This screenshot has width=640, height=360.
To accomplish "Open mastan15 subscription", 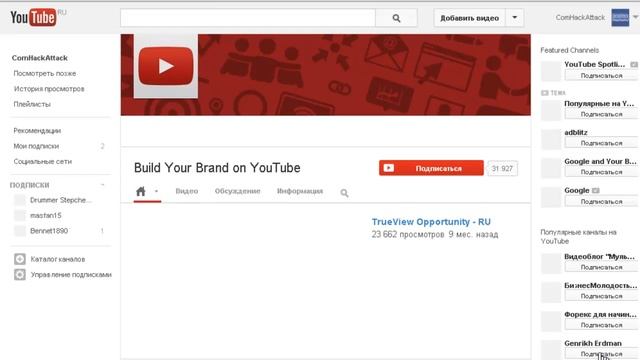I will 46,216.
